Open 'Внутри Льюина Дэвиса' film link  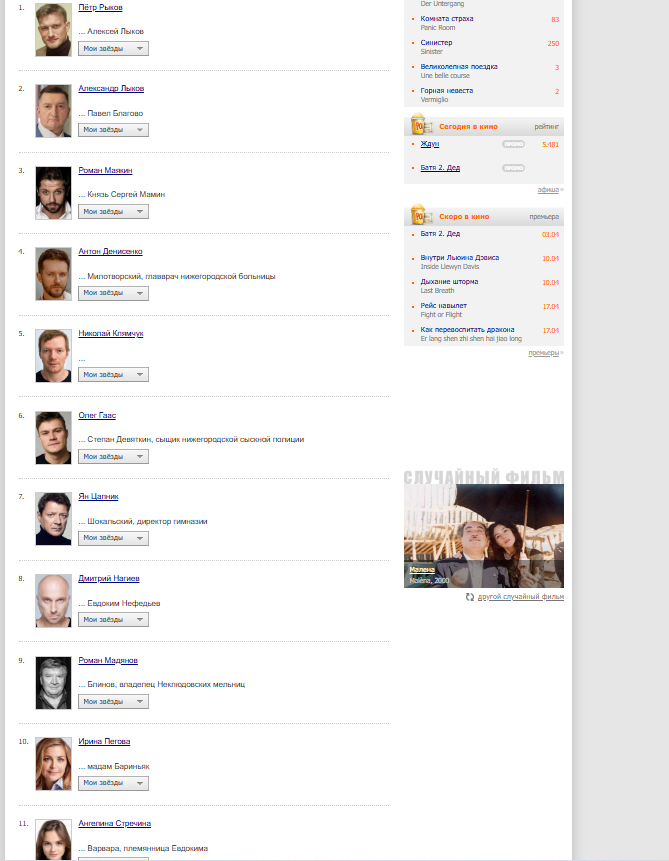[x=459, y=258]
